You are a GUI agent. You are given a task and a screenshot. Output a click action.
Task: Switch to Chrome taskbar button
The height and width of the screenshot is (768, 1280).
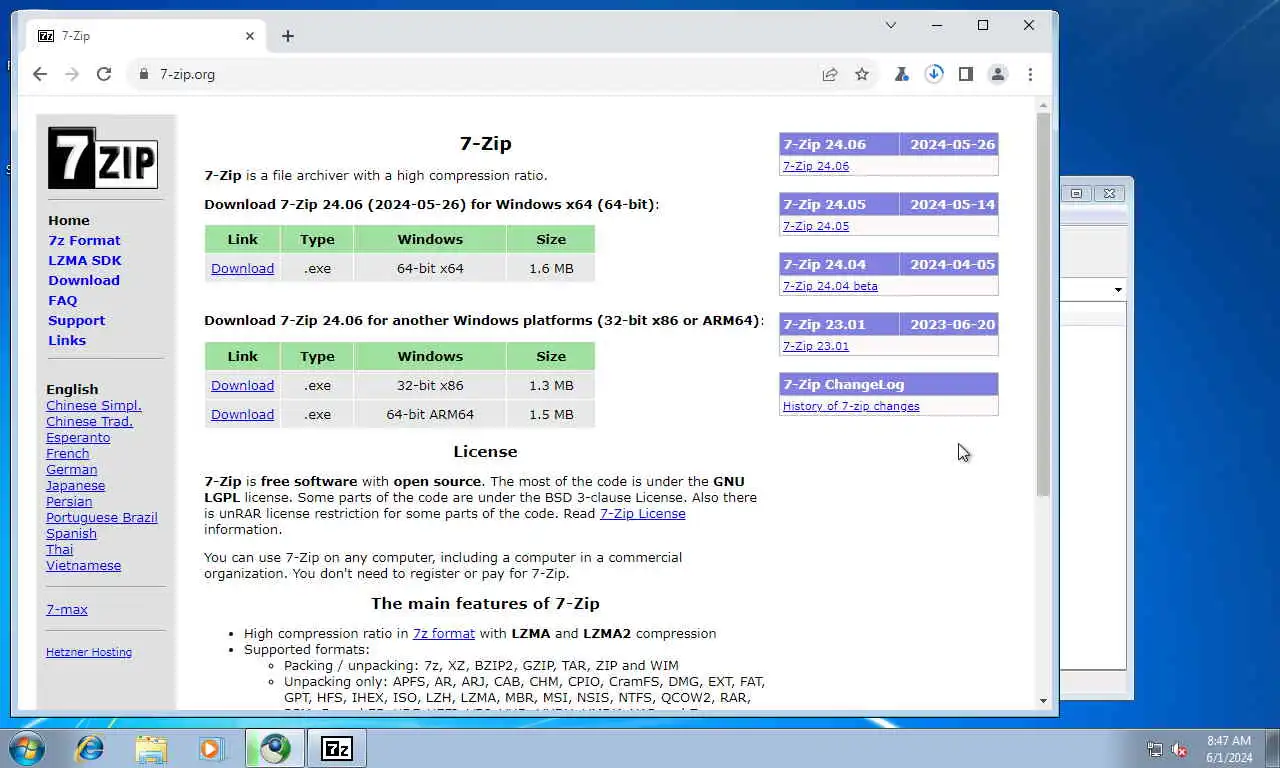(275, 748)
